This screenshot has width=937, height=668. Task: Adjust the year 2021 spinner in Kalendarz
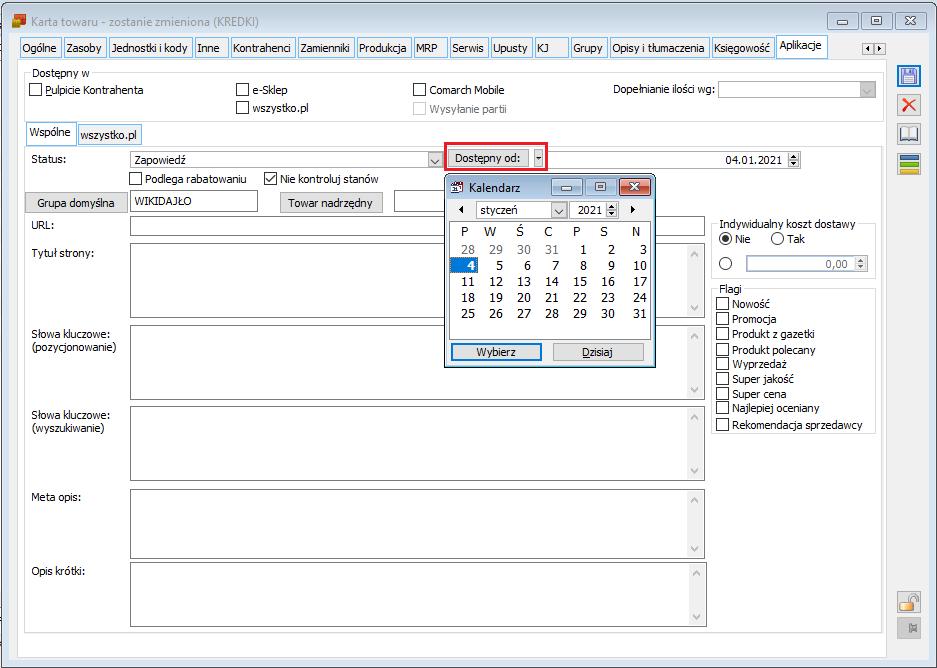click(x=611, y=210)
